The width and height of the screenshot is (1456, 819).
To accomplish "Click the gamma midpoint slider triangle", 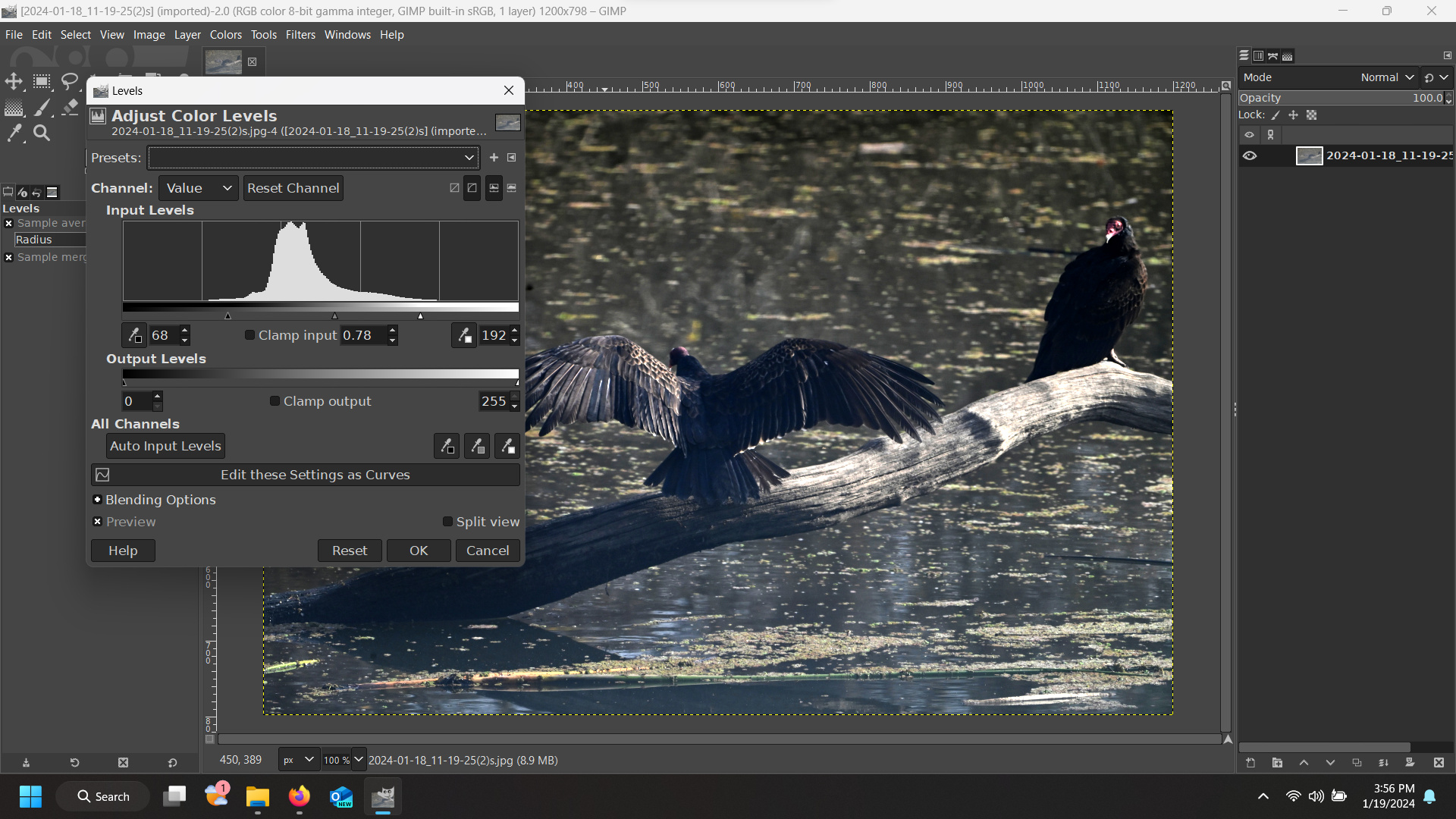I will pyautogui.click(x=334, y=315).
